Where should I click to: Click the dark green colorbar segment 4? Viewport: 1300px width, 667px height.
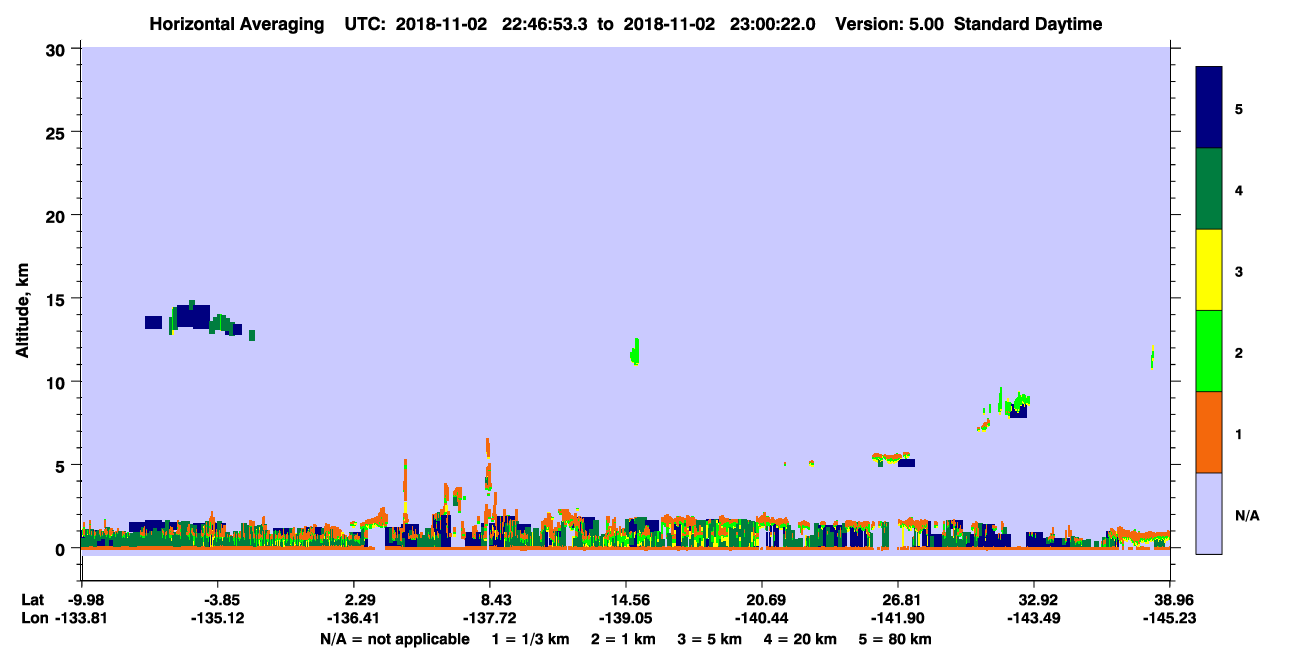(x=1209, y=189)
